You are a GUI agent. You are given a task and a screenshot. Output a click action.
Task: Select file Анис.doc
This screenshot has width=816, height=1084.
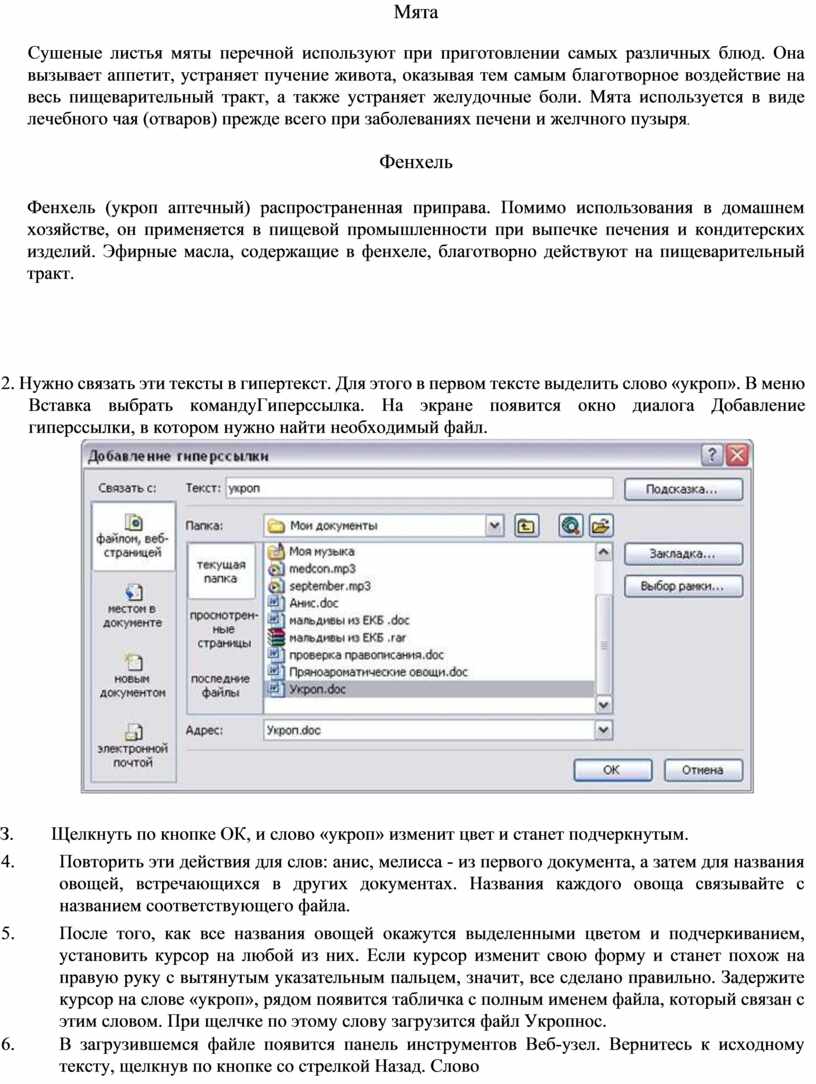pos(304,603)
